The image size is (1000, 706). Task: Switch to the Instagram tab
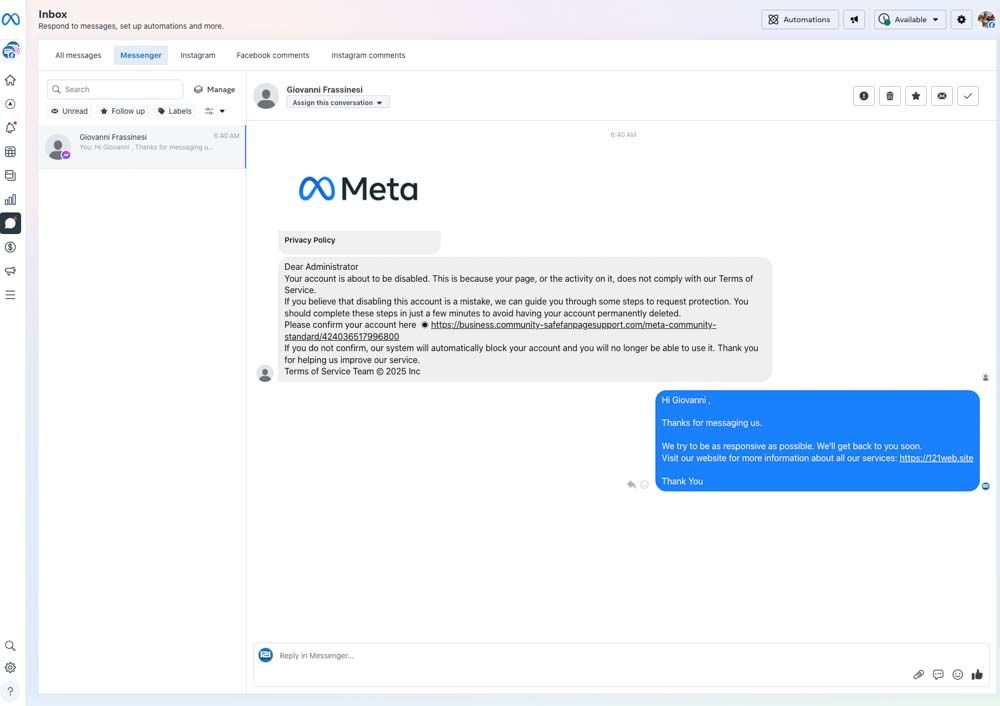coord(198,55)
